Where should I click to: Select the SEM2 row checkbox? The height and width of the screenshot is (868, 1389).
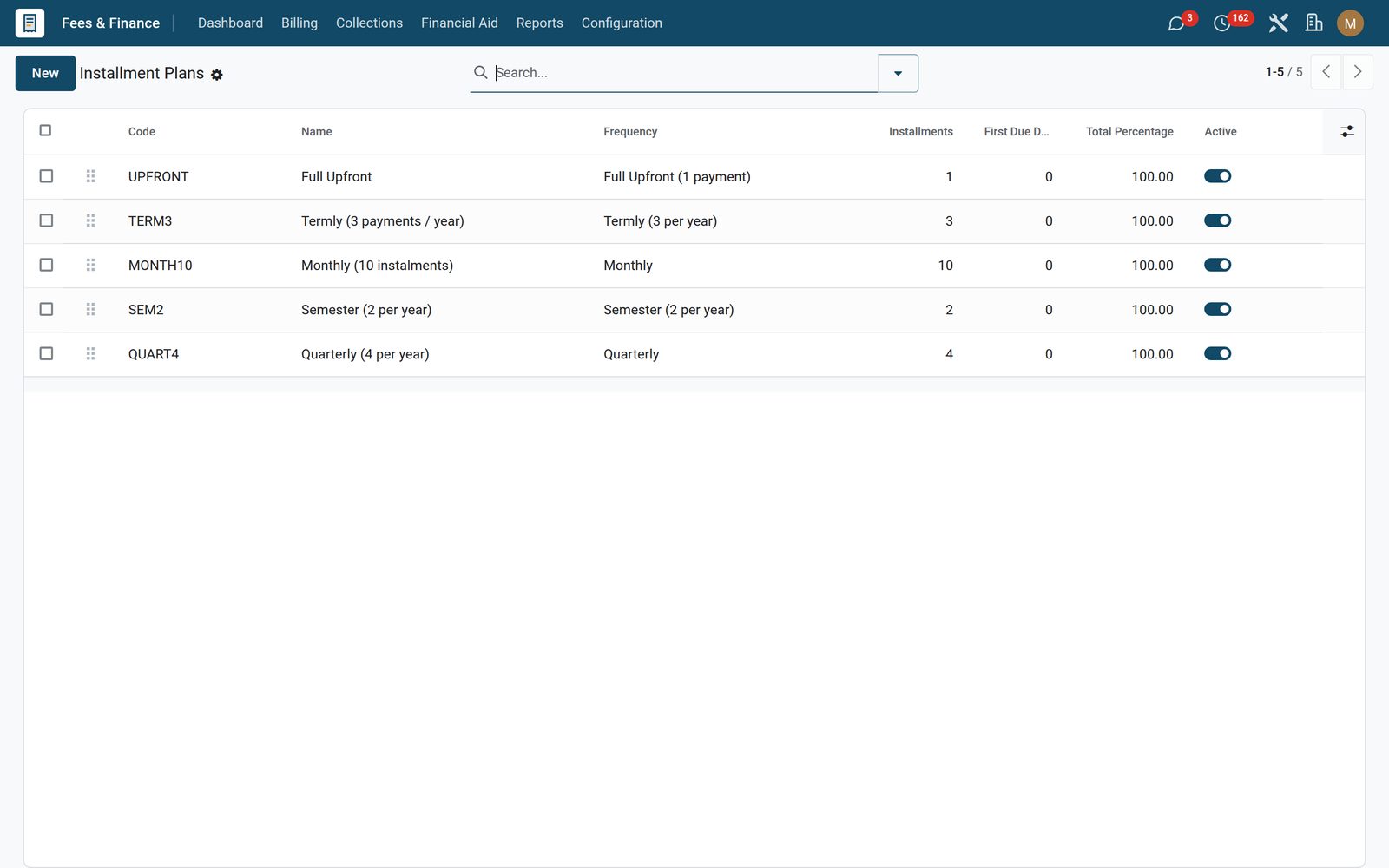(x=46, y=309)
